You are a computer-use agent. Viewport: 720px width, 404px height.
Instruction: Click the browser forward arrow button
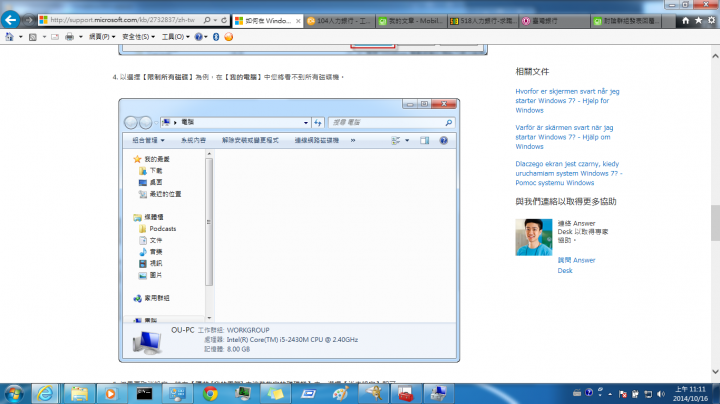28,20
